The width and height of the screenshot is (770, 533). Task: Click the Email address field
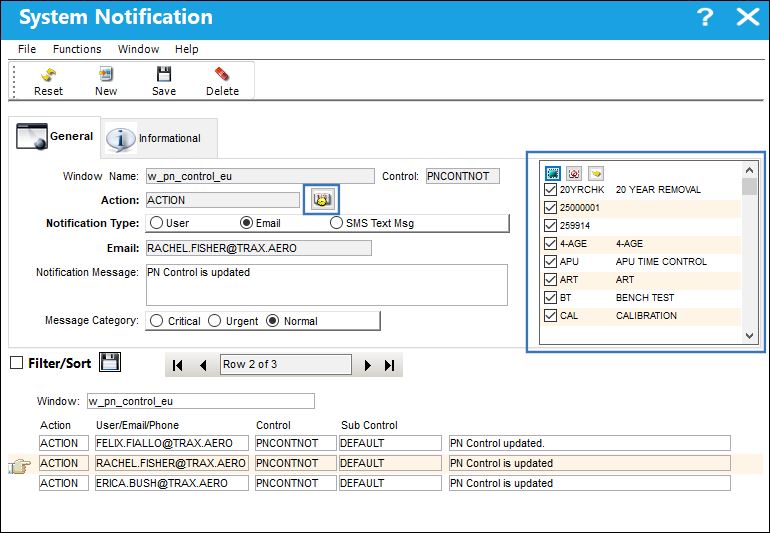(258, 248)
